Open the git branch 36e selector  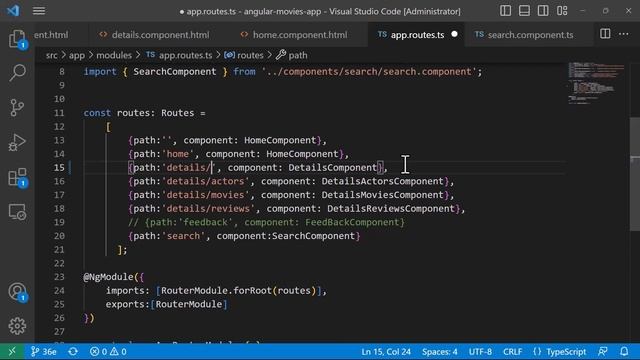click(44, 351)
